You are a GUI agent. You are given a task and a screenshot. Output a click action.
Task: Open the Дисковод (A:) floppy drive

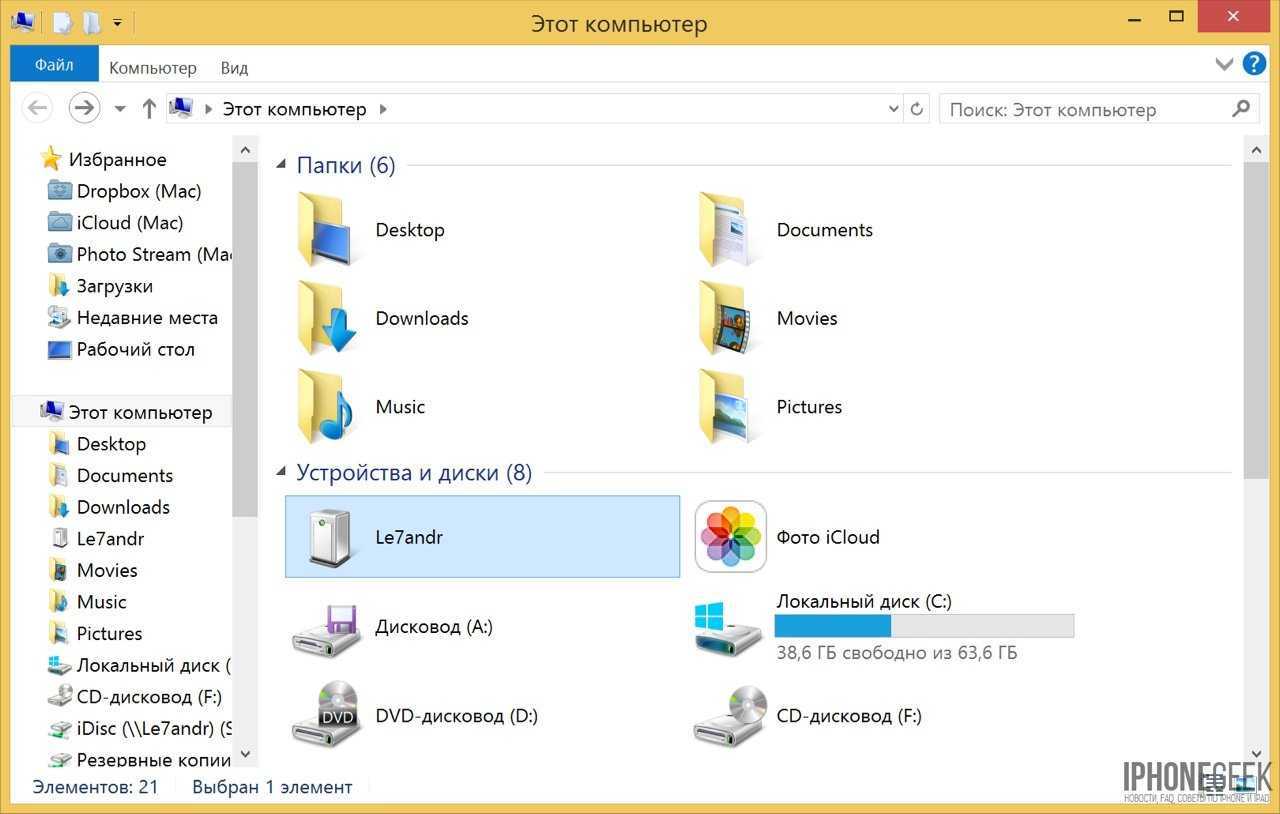click(x=326, y=627)
